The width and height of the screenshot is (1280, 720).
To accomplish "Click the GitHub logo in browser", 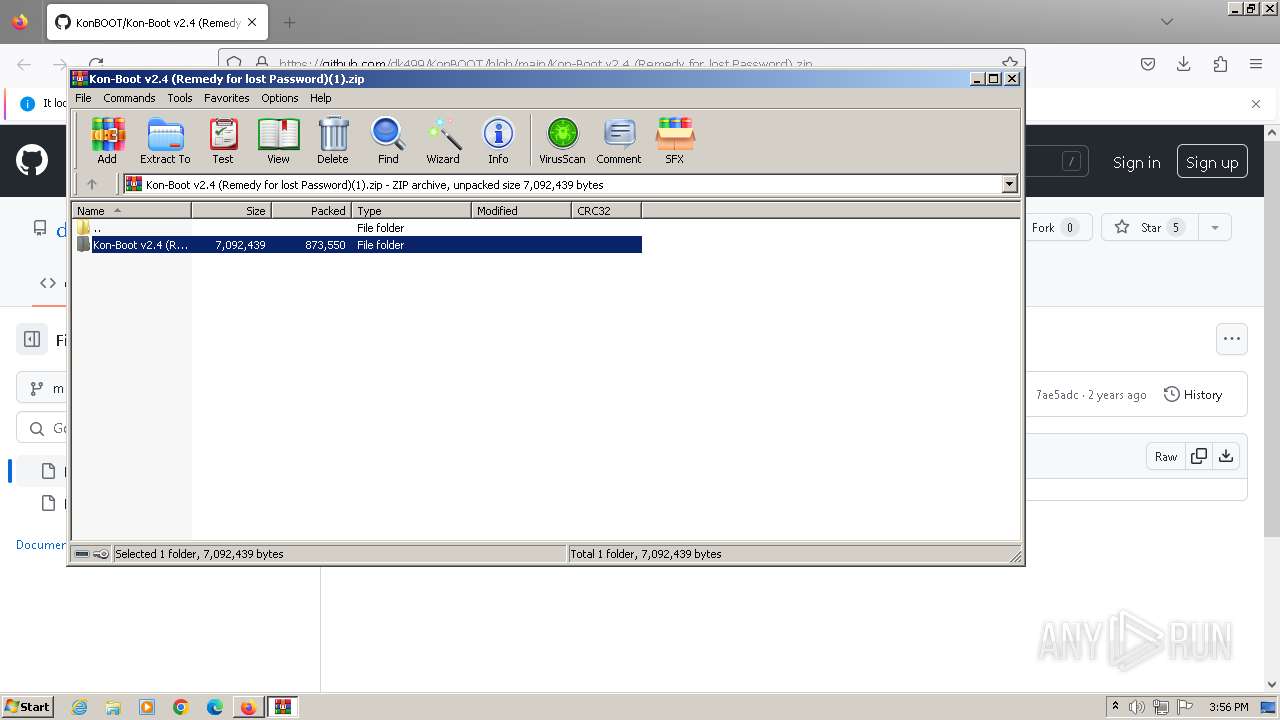I will (x=32, y=160).
